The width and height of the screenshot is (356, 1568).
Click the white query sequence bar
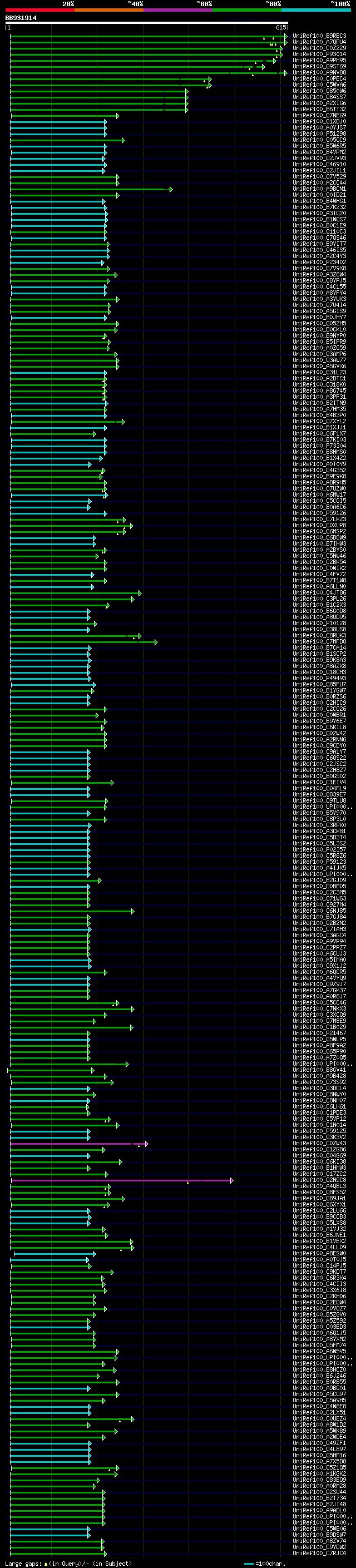[147, 23]
